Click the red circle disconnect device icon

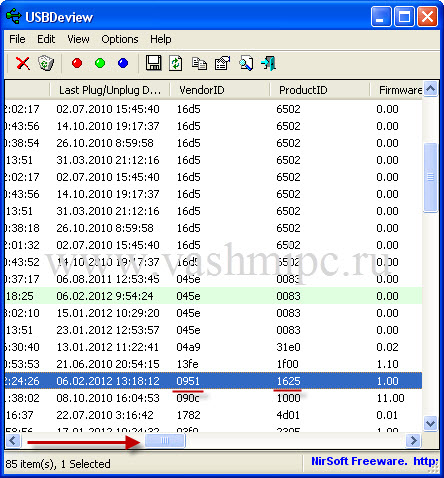tap(77, 63)
